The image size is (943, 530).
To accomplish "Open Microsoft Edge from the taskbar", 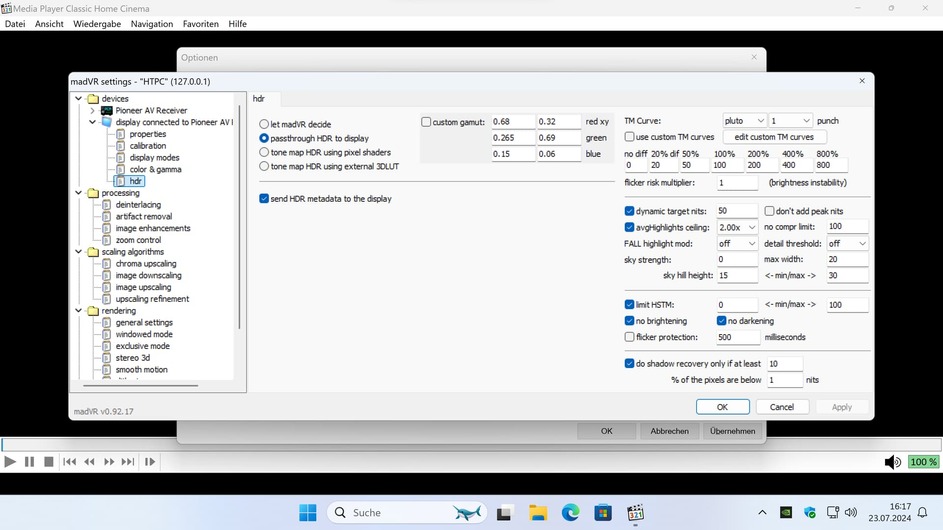I will click(x=570, y=513).
